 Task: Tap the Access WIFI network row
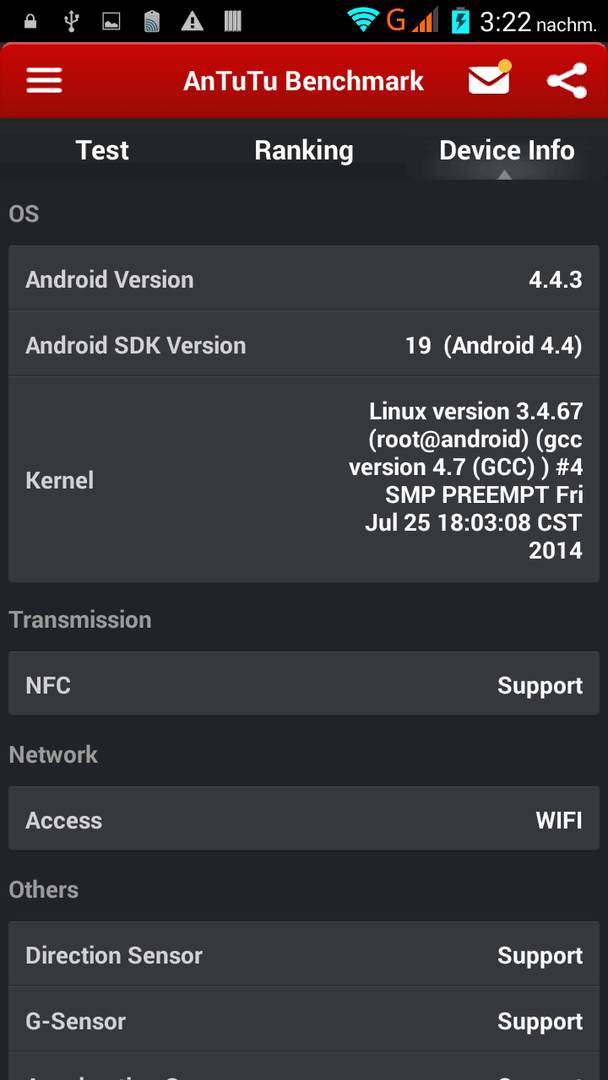pos(304,820)
